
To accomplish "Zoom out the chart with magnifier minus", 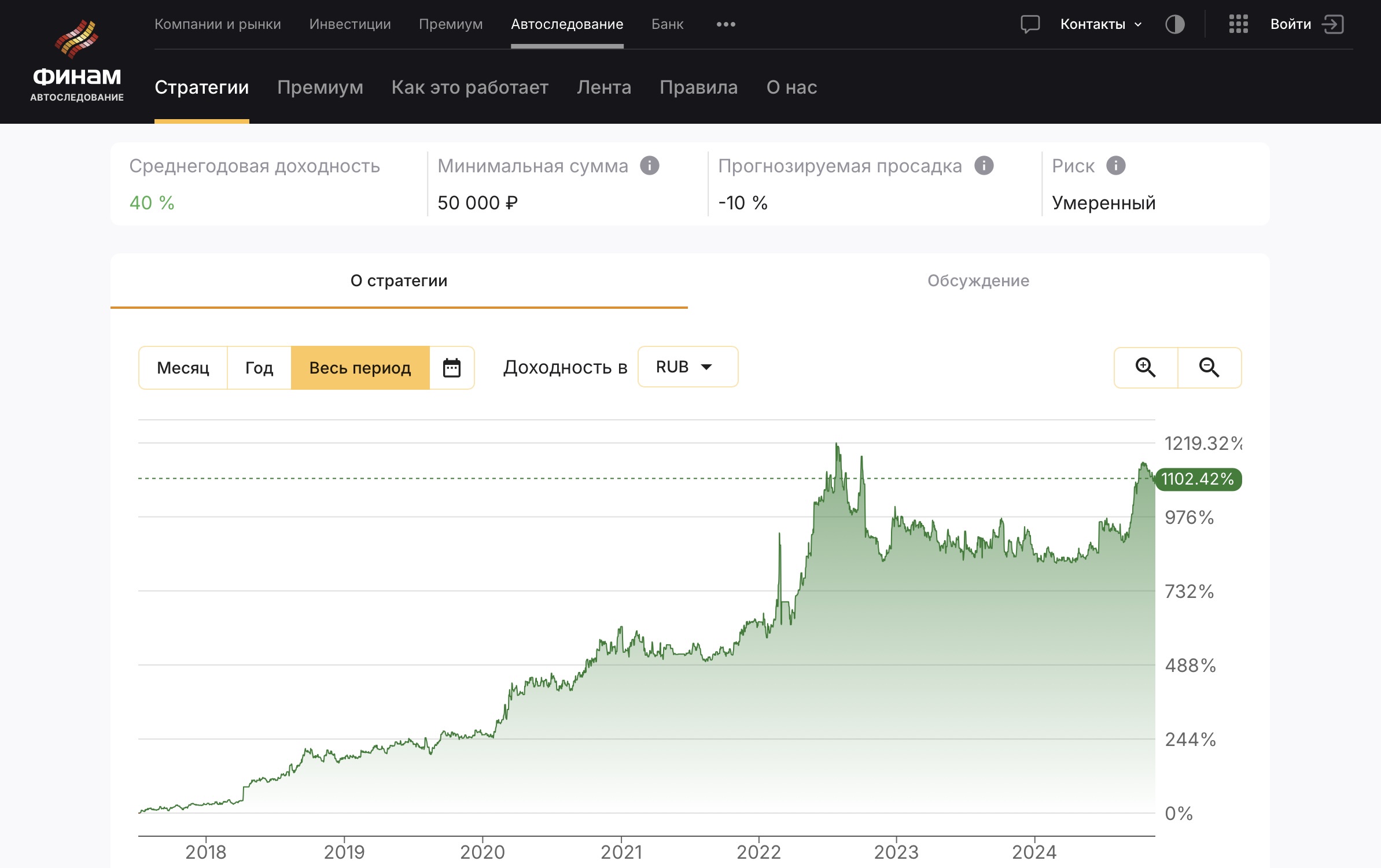I will (x=1209, y=368).
